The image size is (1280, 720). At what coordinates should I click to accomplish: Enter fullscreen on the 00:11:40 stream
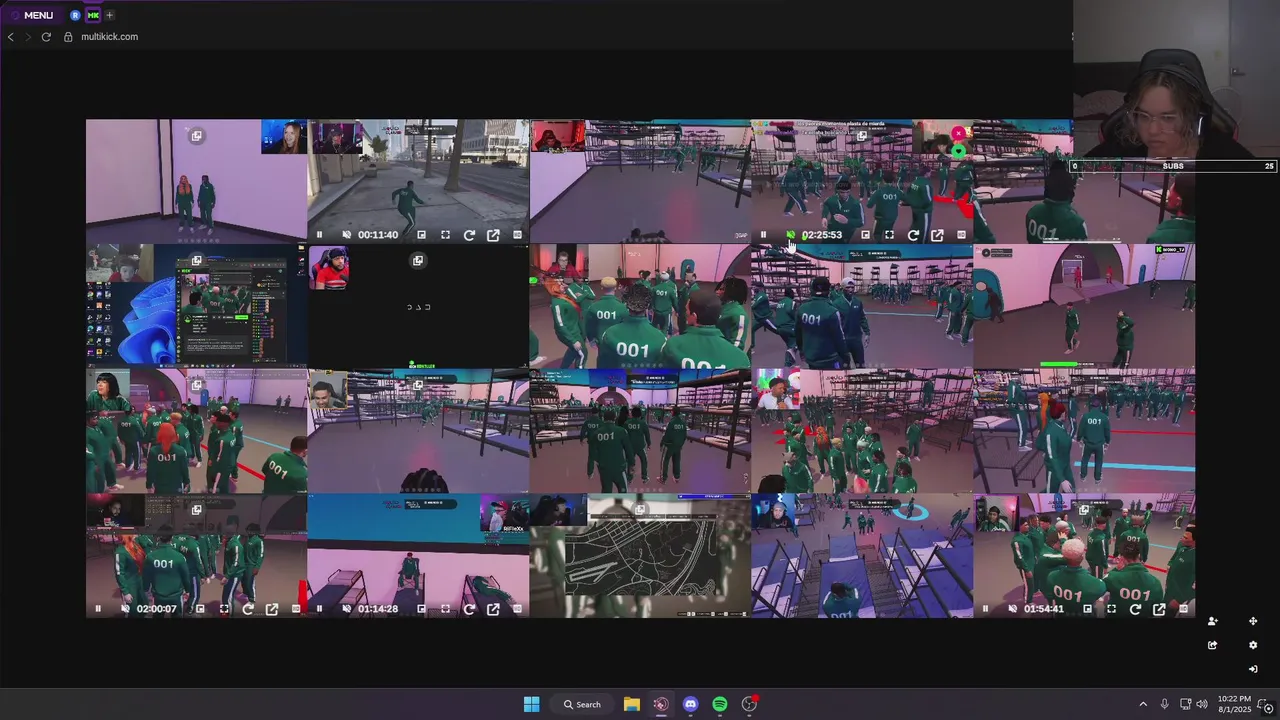click(445, 235)
